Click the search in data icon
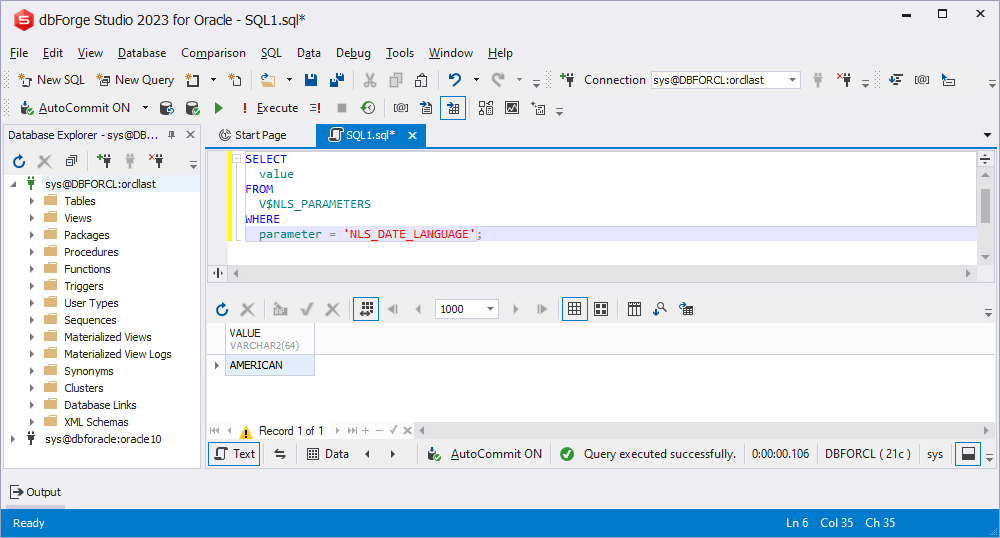 point(659,309)
